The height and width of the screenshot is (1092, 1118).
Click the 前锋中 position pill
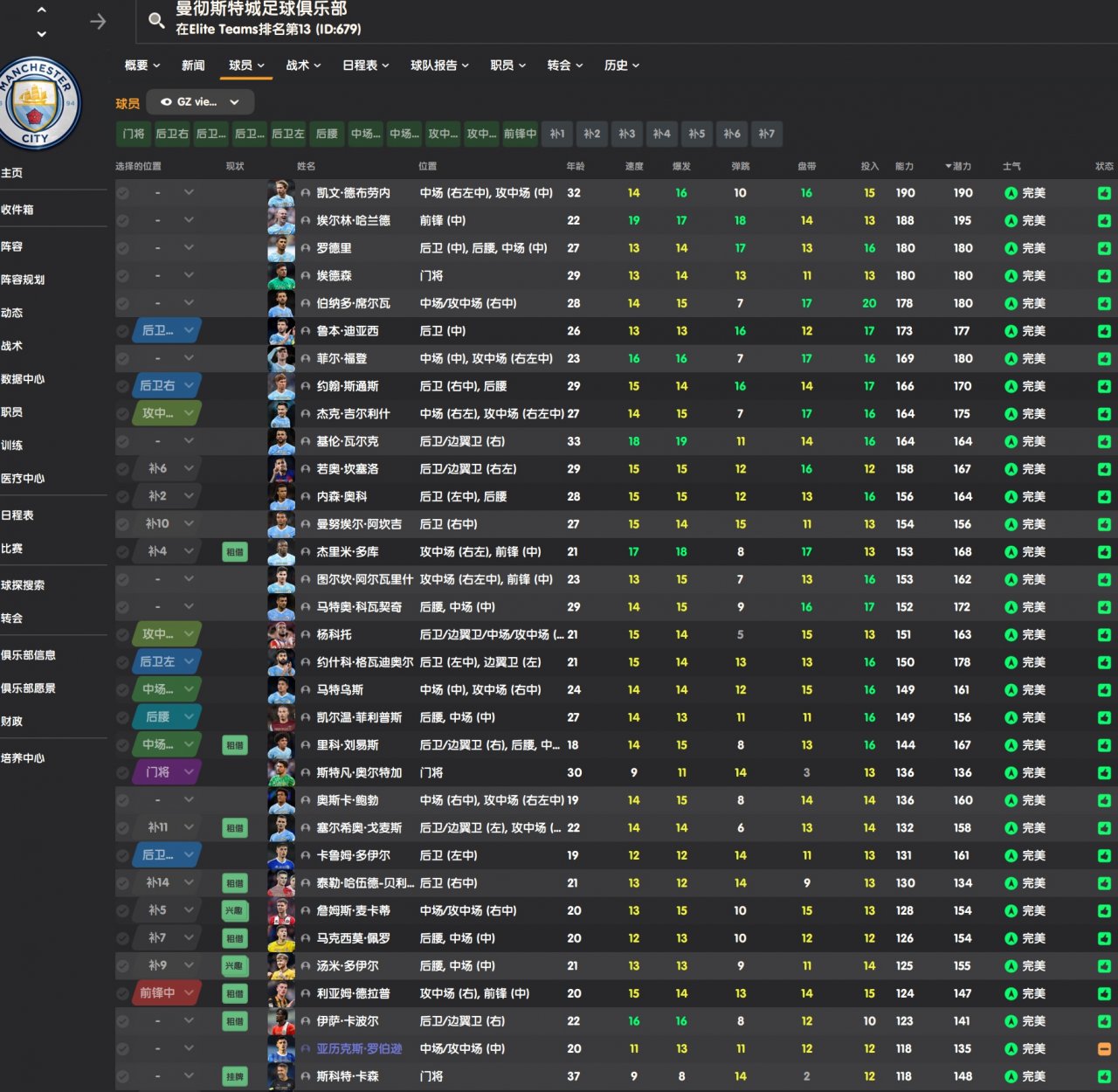pos(520,134)
